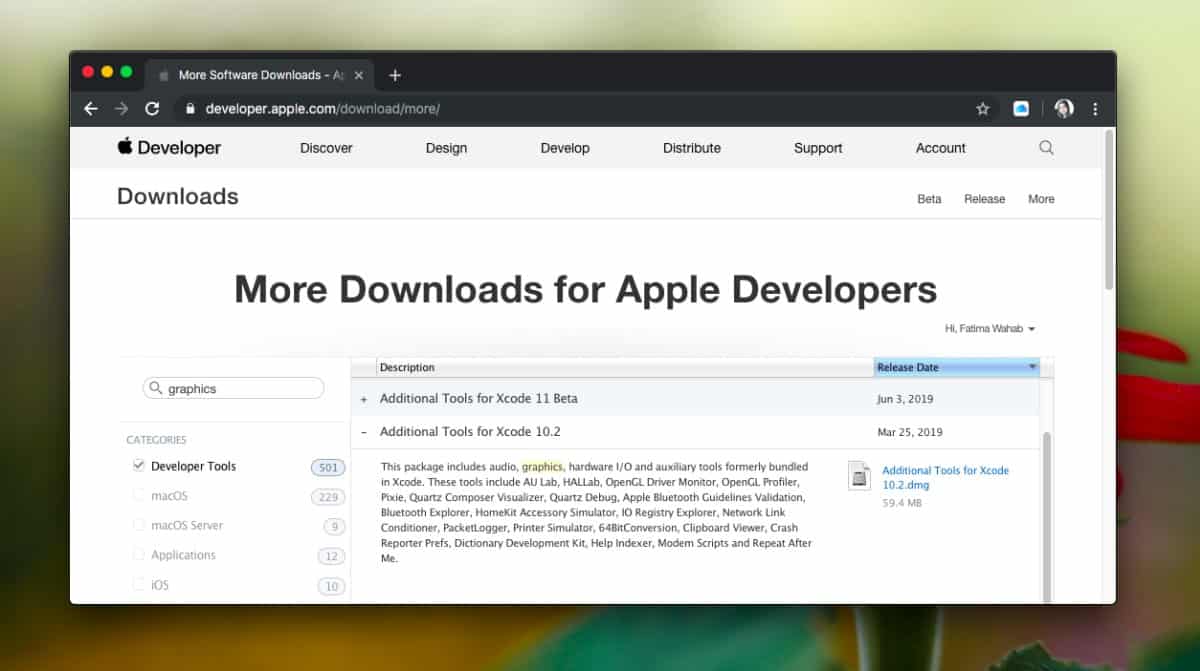
Task: Check the macOS category
Action: [139, 496]
